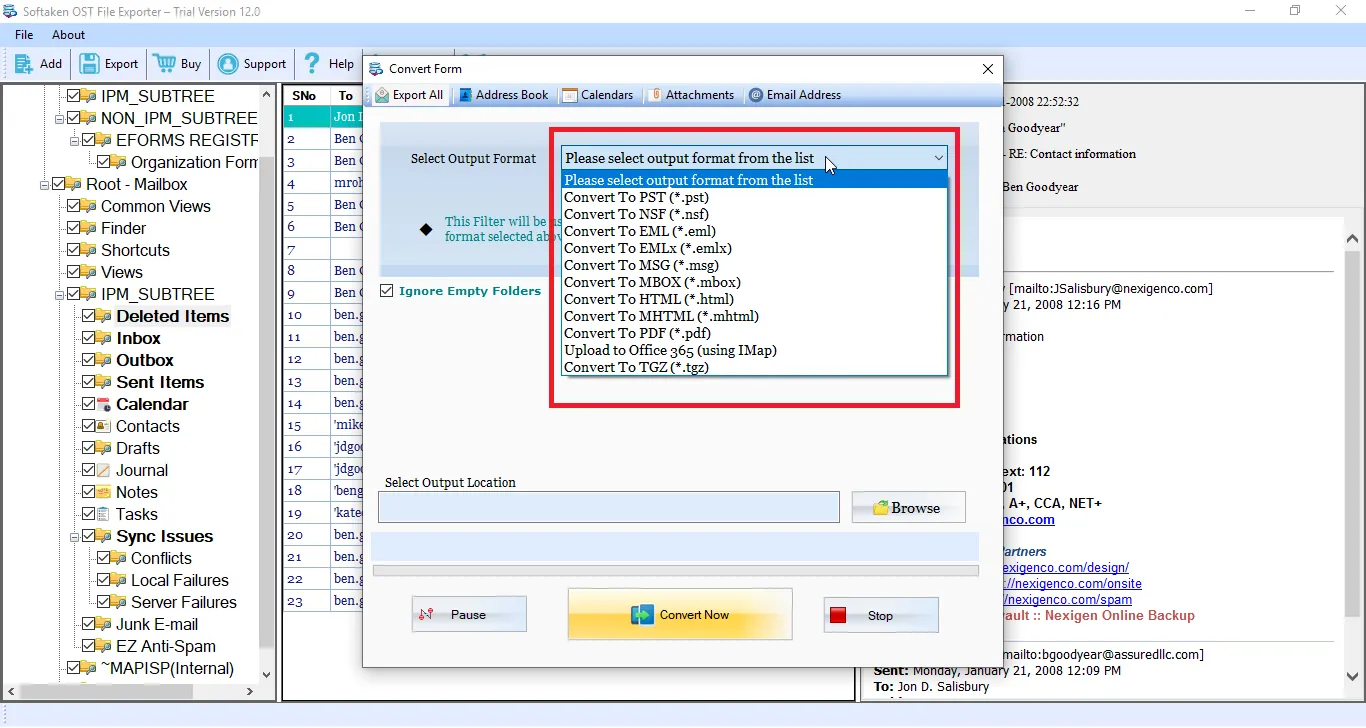Start conversion with Convert Now
1366x728 pixels.
[x=680, y=614]
